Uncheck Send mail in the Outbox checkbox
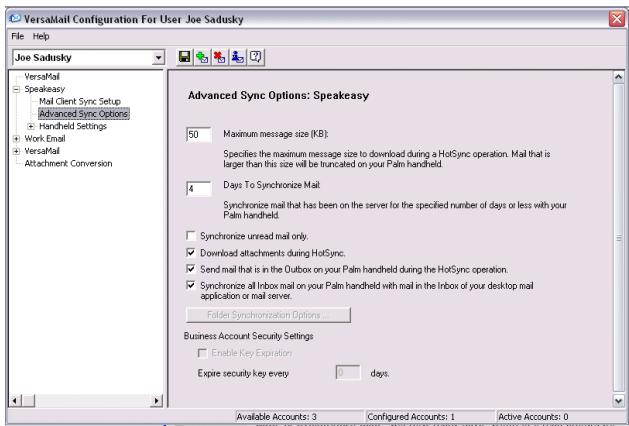The image size is (629, 426). point(191,269)
